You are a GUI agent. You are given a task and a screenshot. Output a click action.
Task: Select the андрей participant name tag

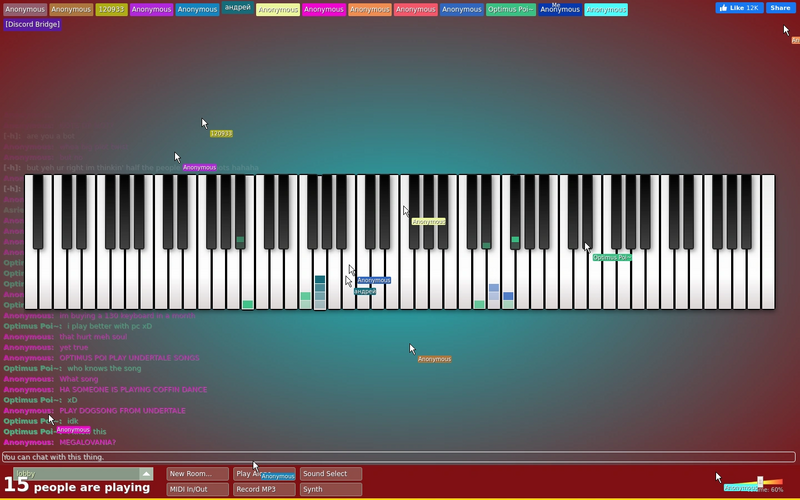[x=238, y=8]
